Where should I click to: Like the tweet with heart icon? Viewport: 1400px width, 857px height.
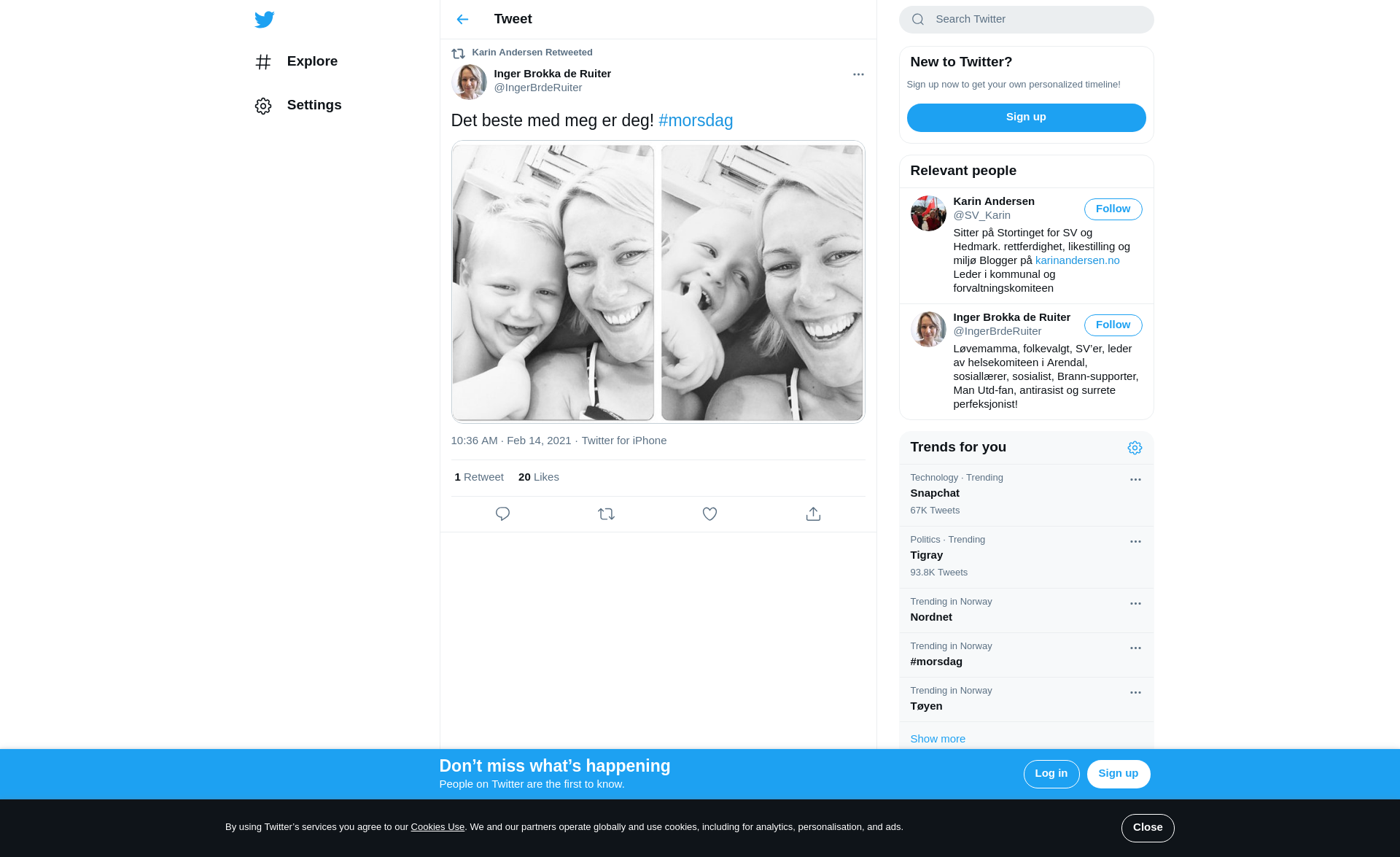click(709, 514)
